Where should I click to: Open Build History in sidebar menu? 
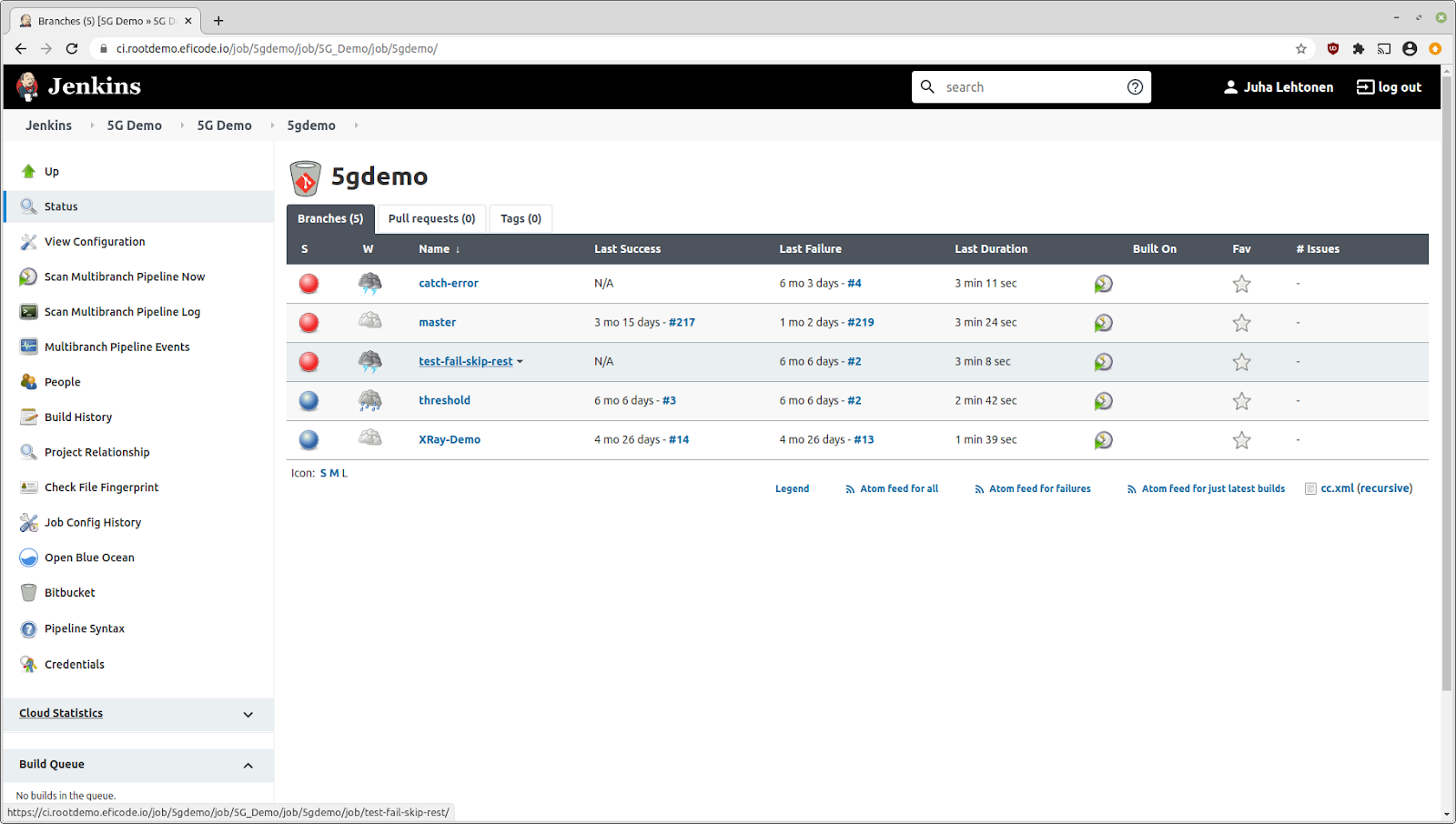point(78,417)
